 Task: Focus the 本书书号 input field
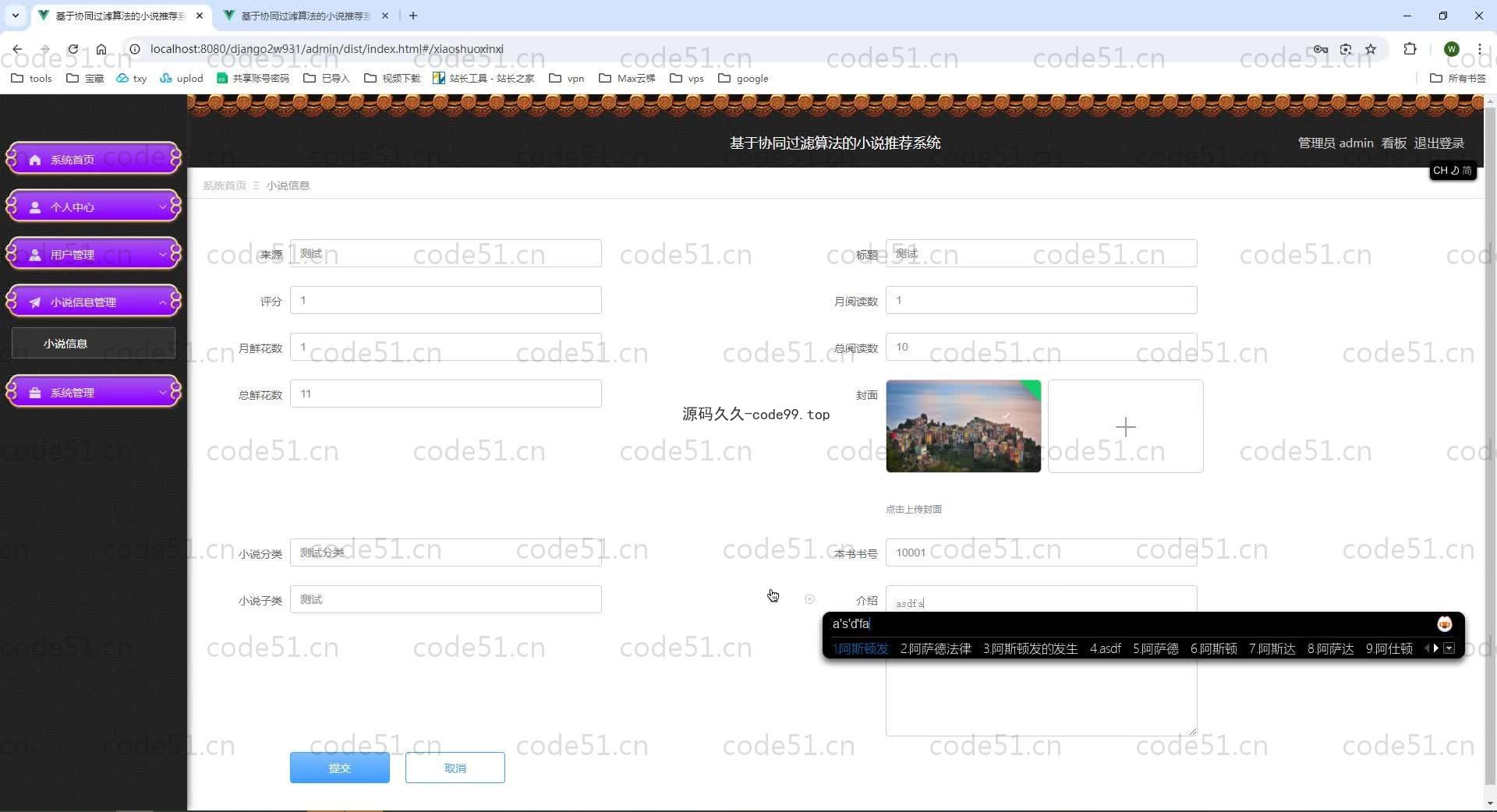[1042, 553]
